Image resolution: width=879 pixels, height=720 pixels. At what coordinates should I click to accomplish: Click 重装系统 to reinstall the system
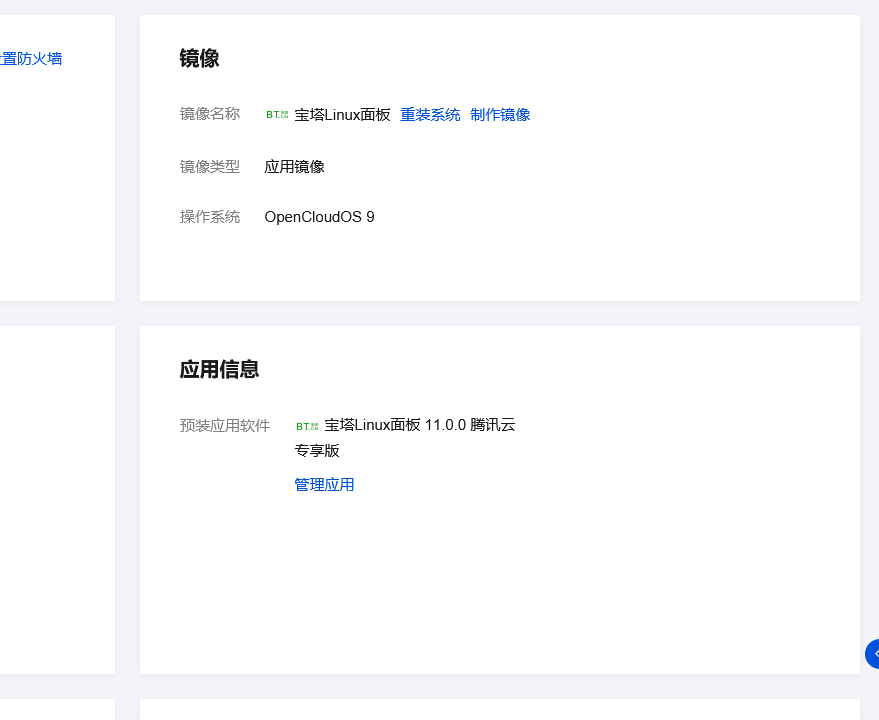(x=430, y=115)
